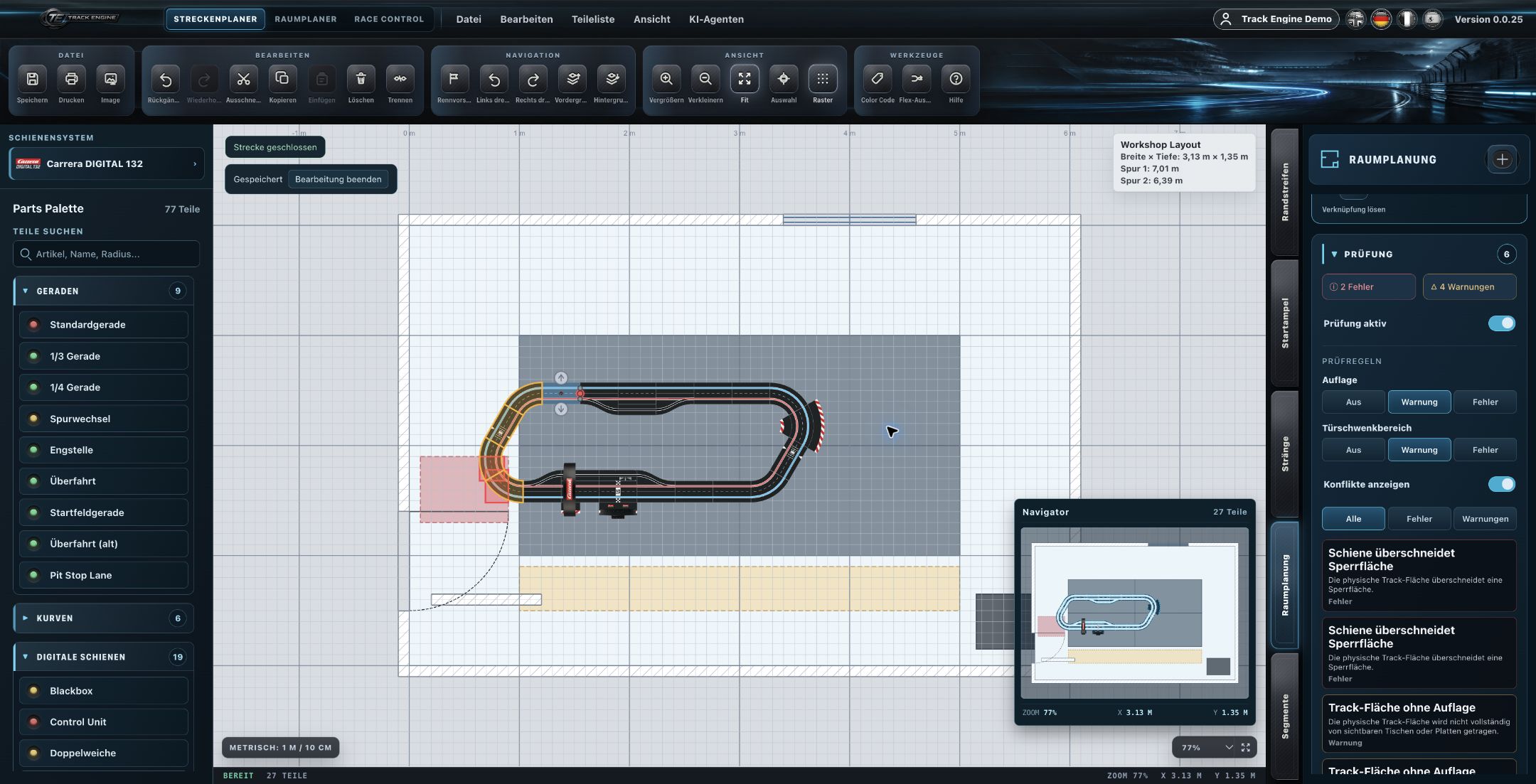
Task: Open the Color Code tool
Action: click(878, 79)
